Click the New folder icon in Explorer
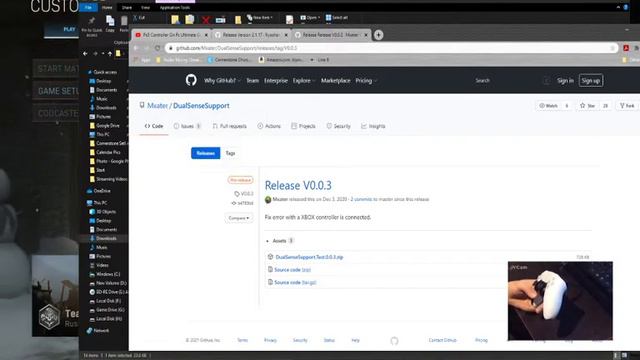Screen dimensions: 640x360 [238, 20]
